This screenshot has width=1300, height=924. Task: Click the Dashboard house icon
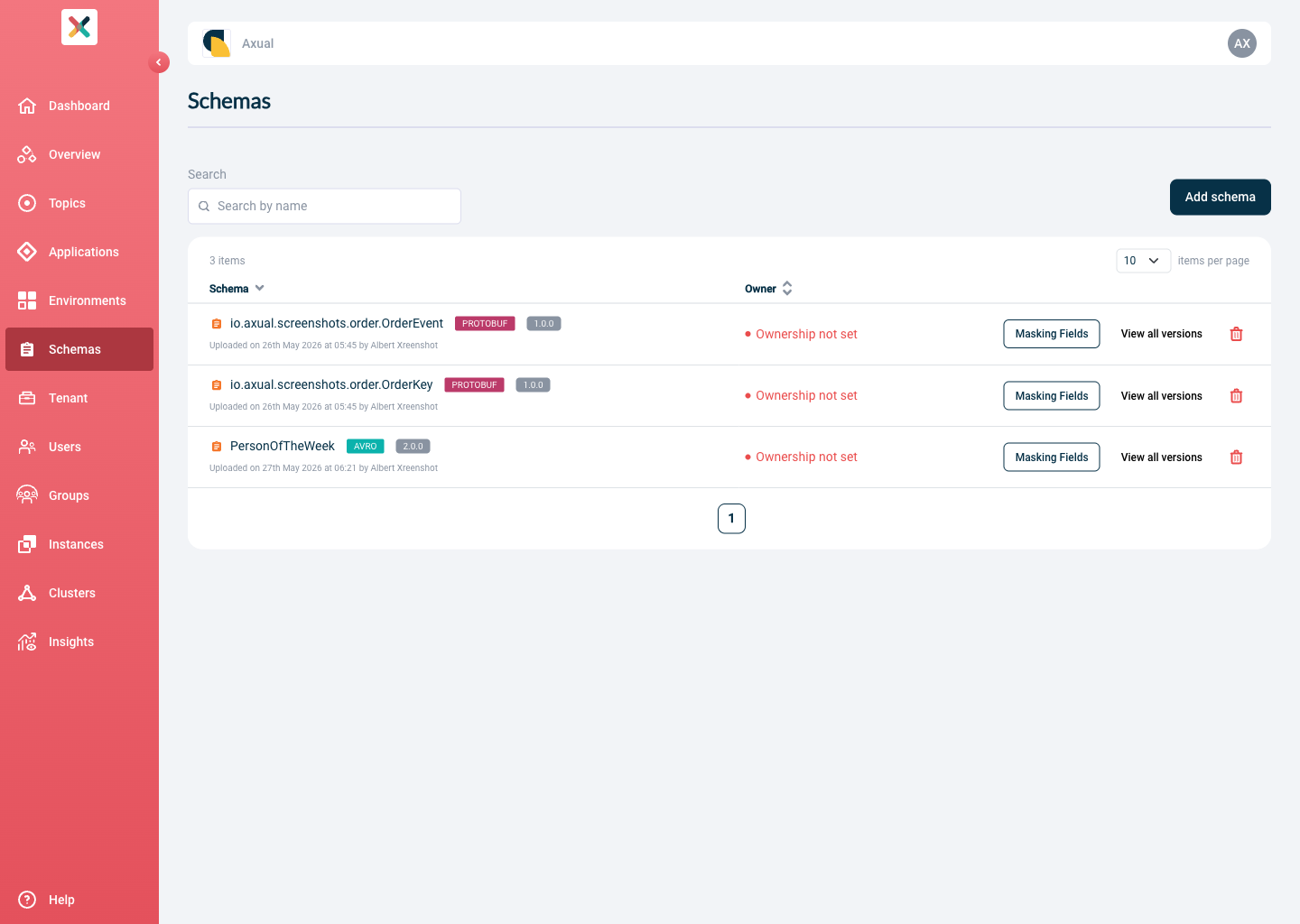27,106
